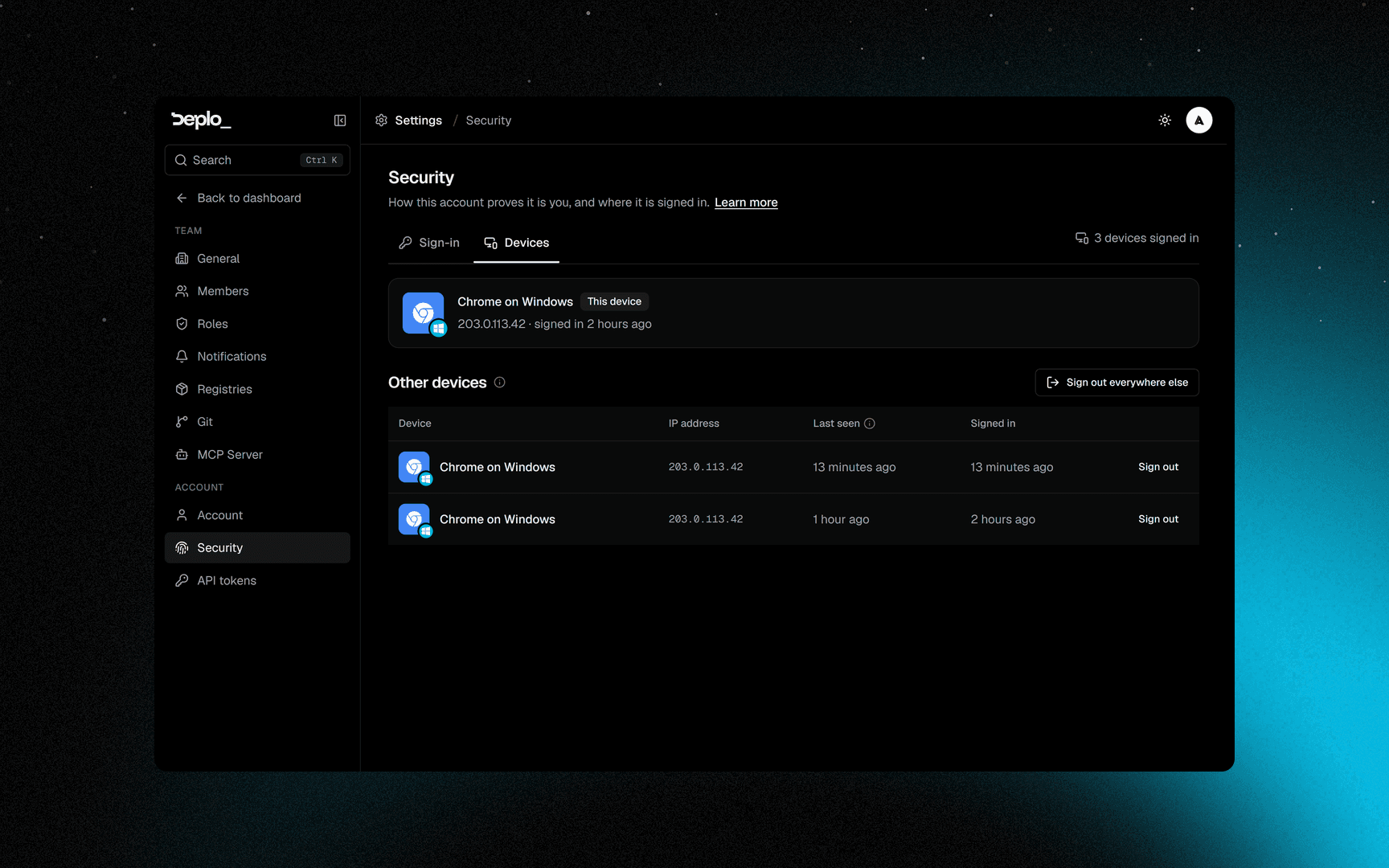The height and width of the screenshot is (868, 1389).
Task: Click the back arrow icon beside Back to dashboard
Action: [182, 199]
